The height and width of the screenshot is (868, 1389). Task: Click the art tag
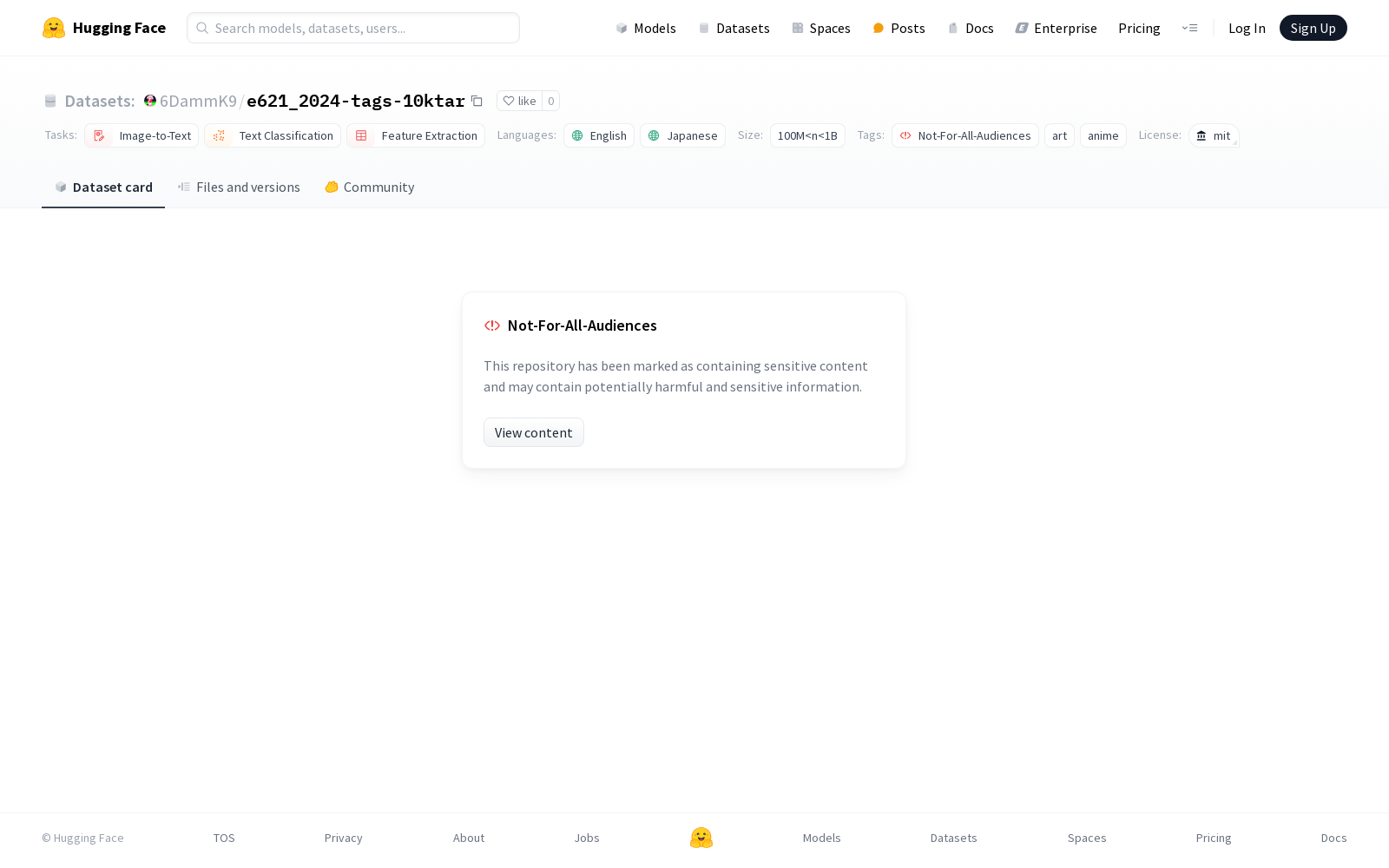pyautogui.click(x=1059, y=135)
